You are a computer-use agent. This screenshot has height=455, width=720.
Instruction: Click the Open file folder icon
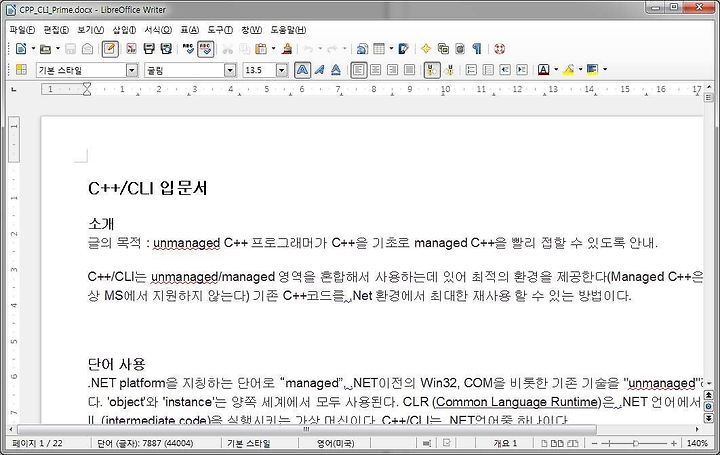(45, 49)
